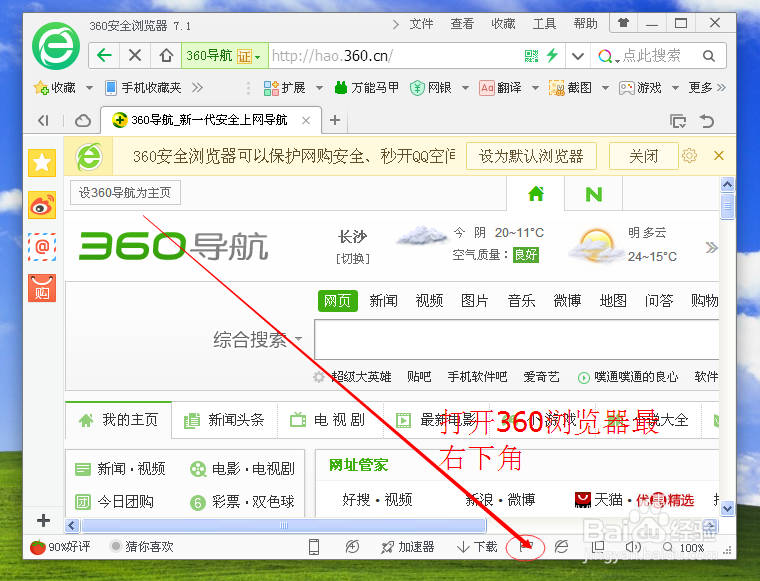Image resolution: width=760 pixels, height=581 pixels.
Task: Open the 收藏 bookmarks dropdown arrow
Action: [x=89, y=88]
